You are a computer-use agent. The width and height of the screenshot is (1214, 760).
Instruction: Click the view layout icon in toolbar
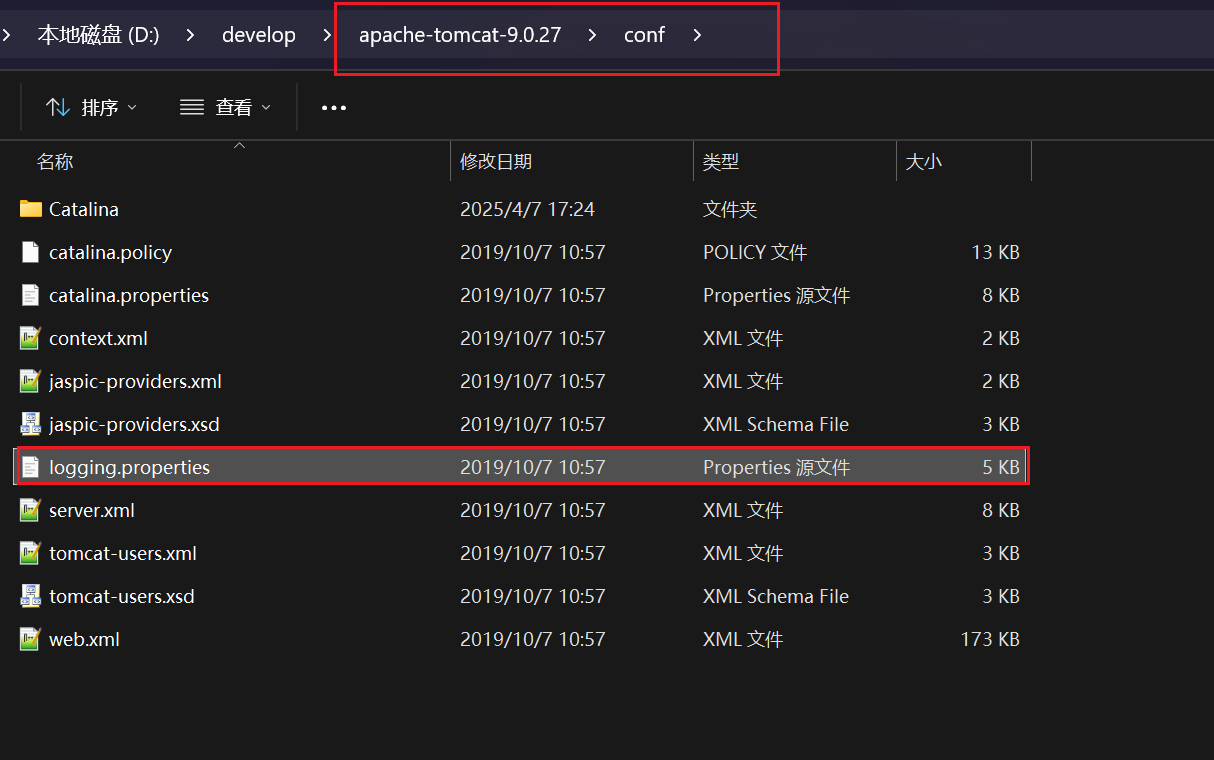[192, 107]
